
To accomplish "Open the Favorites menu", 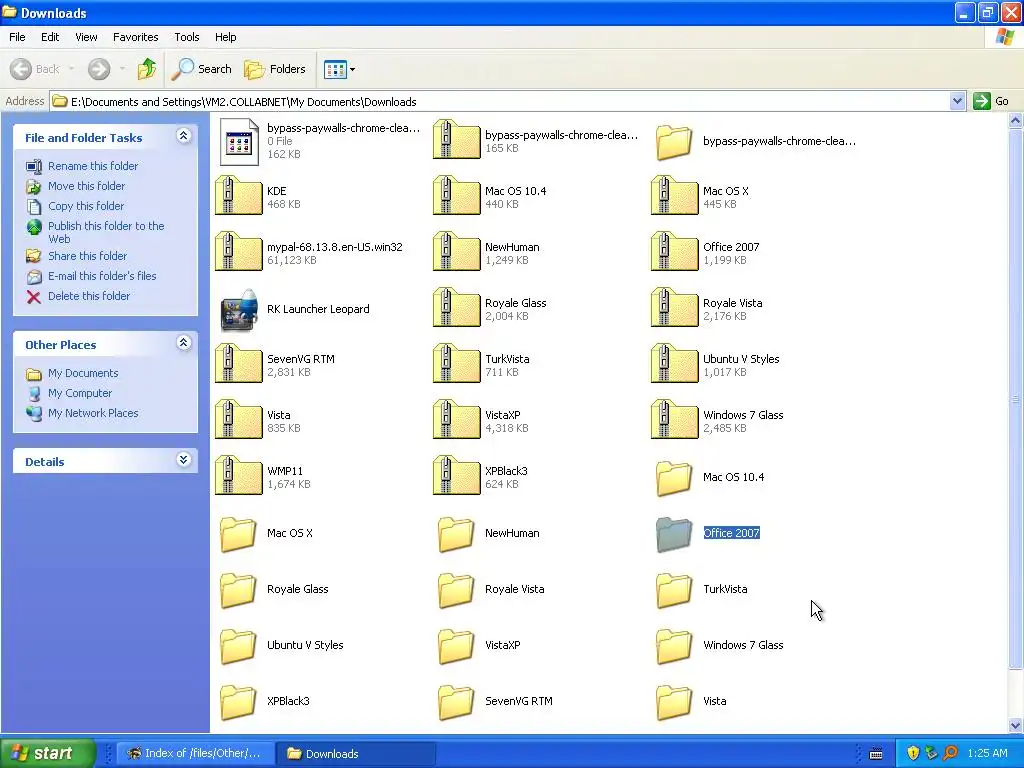I will [136, 37].
